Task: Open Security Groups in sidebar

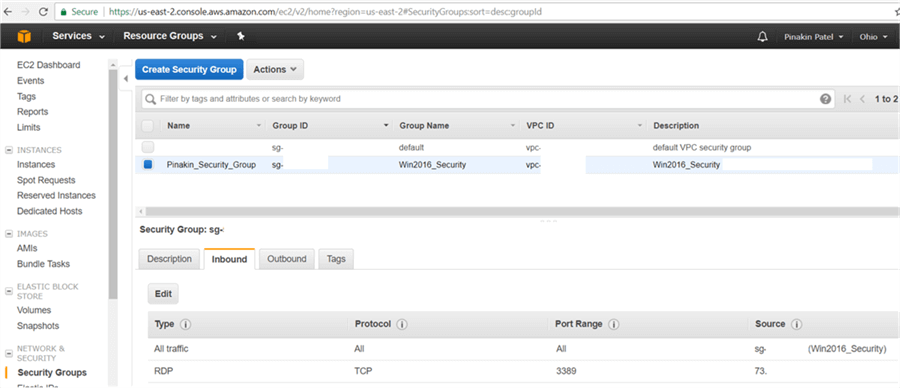Action: [52, 373]
